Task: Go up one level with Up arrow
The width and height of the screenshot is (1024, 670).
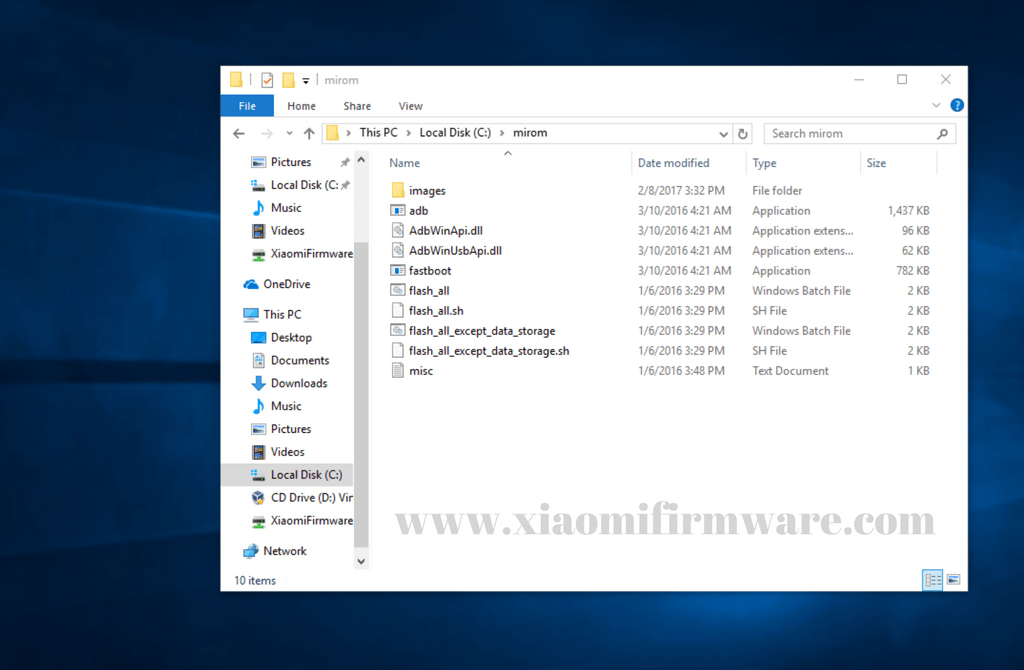Action: click(x=310, y=134)
